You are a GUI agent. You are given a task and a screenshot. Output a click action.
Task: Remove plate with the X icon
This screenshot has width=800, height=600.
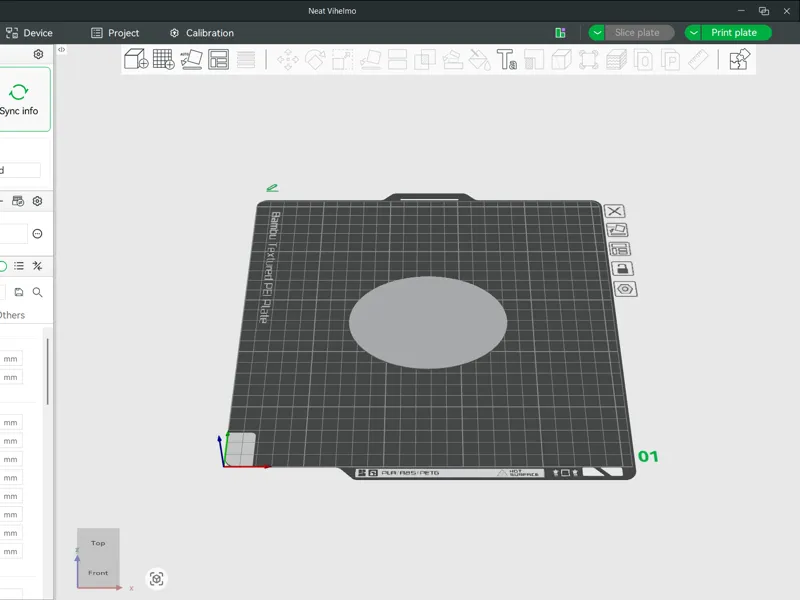(615, 211)
